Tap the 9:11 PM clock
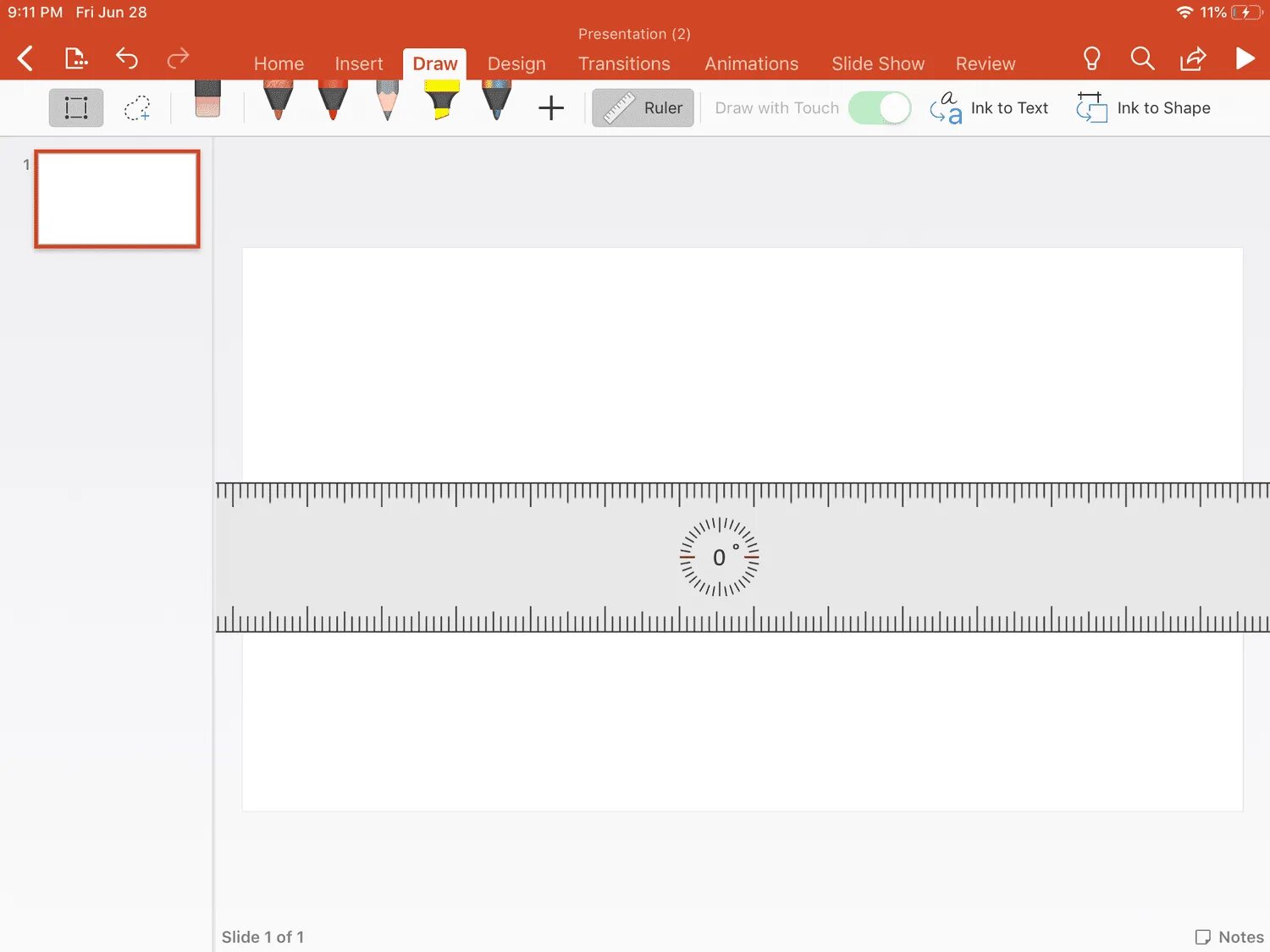This screenshot has height=952, width=1270. point(36,12)
